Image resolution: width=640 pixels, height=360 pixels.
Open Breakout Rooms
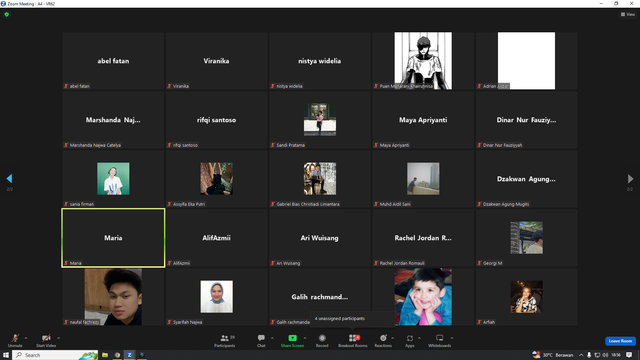(353, 340)
